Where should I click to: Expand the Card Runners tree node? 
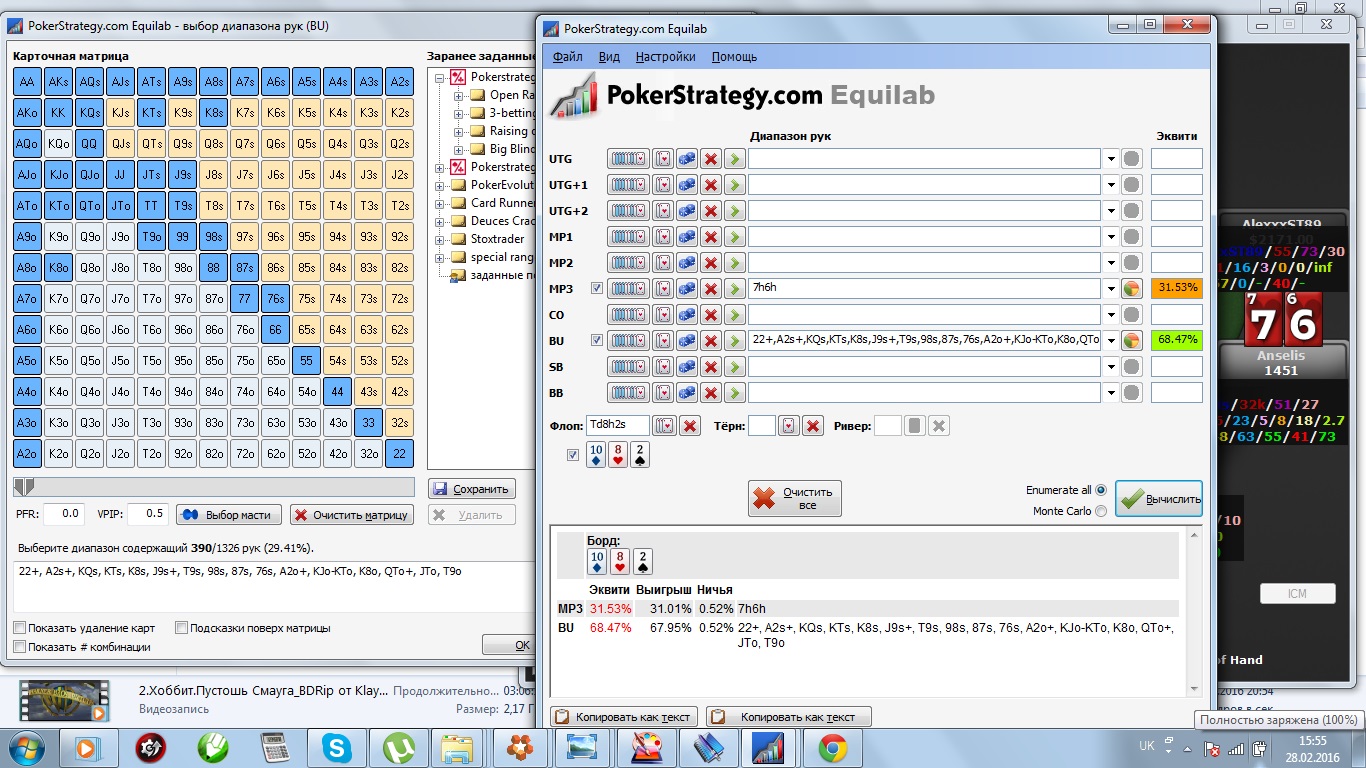click(441, 203)
